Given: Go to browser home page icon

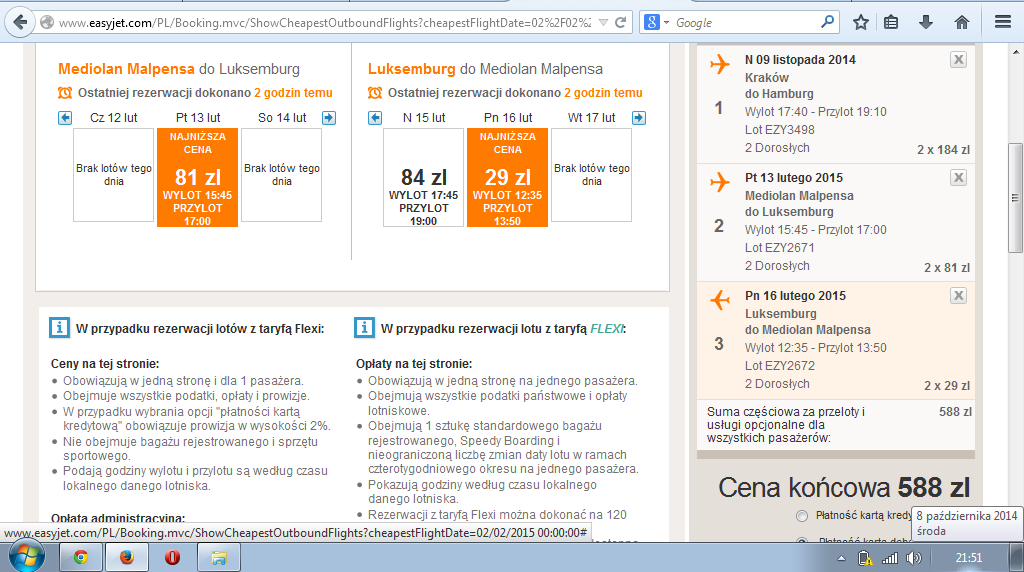Looking at the screenshot, I should tap(961, 22).
